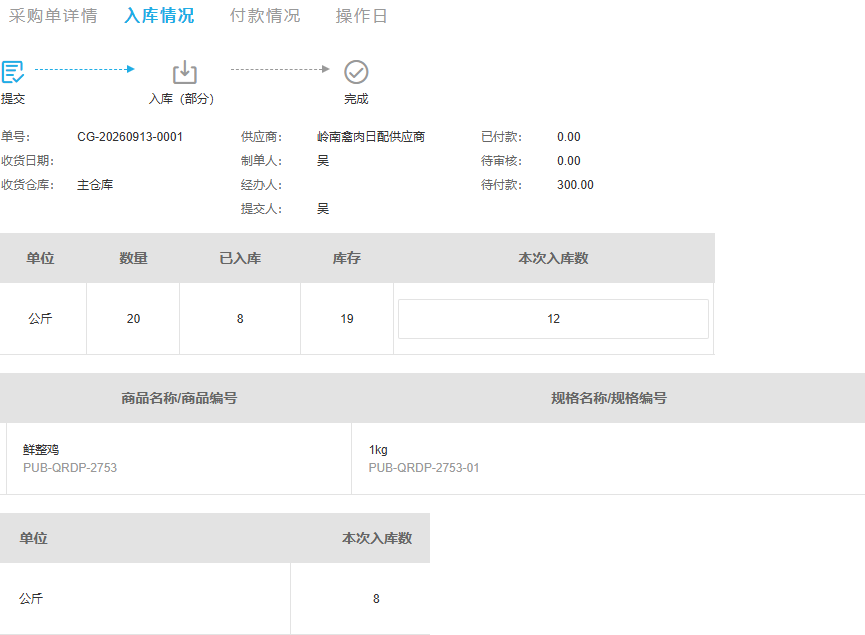
Task: Click product code PUB-QRDP-2753
Action: (x=70, y=468)
